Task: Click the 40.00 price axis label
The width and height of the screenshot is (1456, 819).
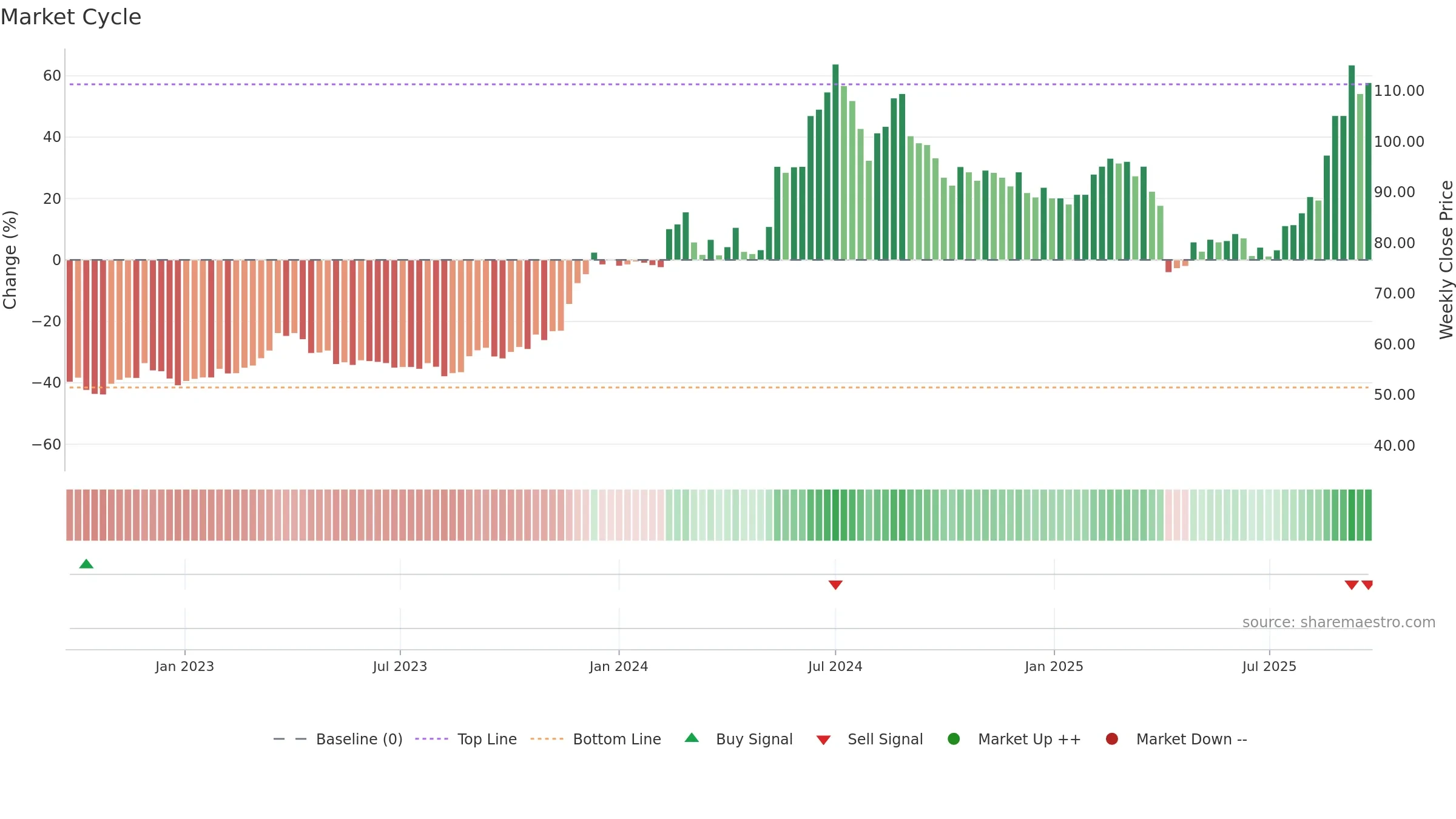Action: click(x=1394, y=446)
